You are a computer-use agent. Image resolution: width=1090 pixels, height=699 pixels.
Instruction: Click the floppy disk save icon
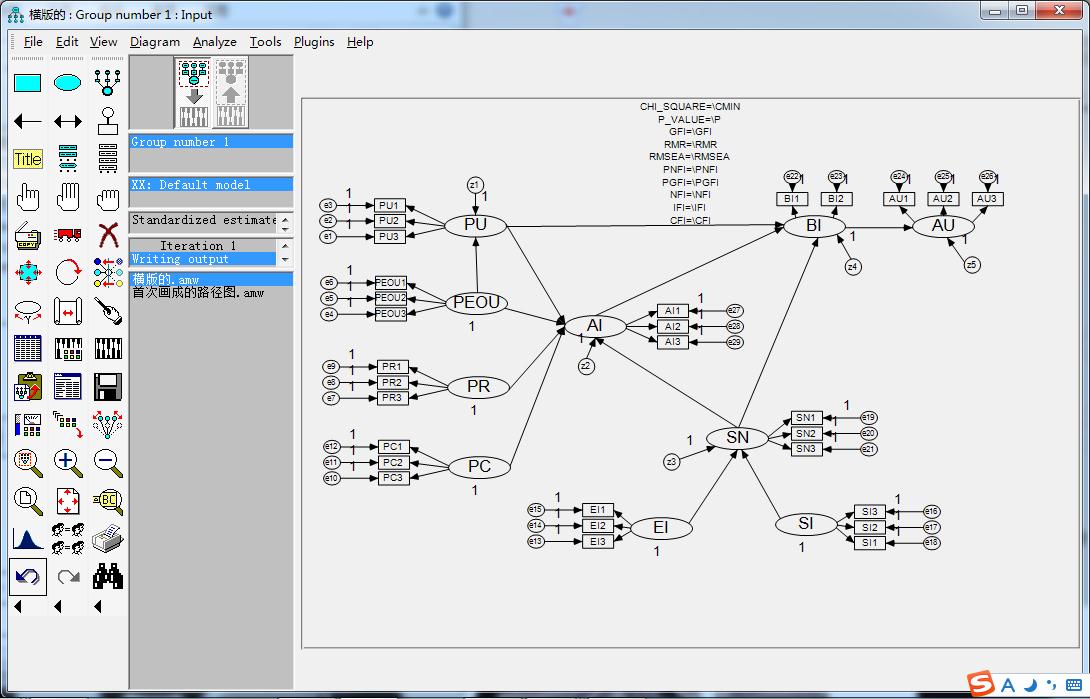pos(108,386)
